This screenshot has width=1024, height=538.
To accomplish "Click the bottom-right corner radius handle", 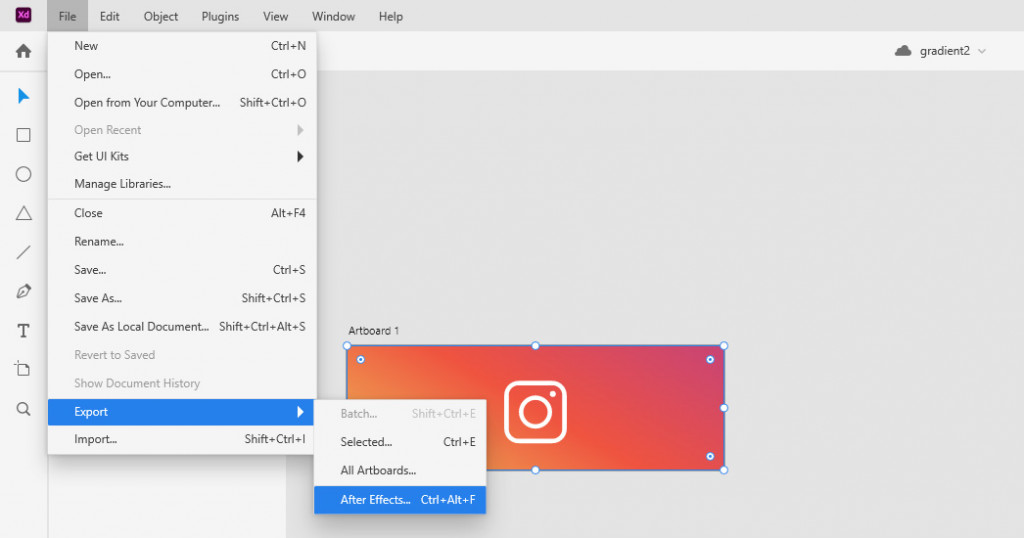I will click(710, 456).
